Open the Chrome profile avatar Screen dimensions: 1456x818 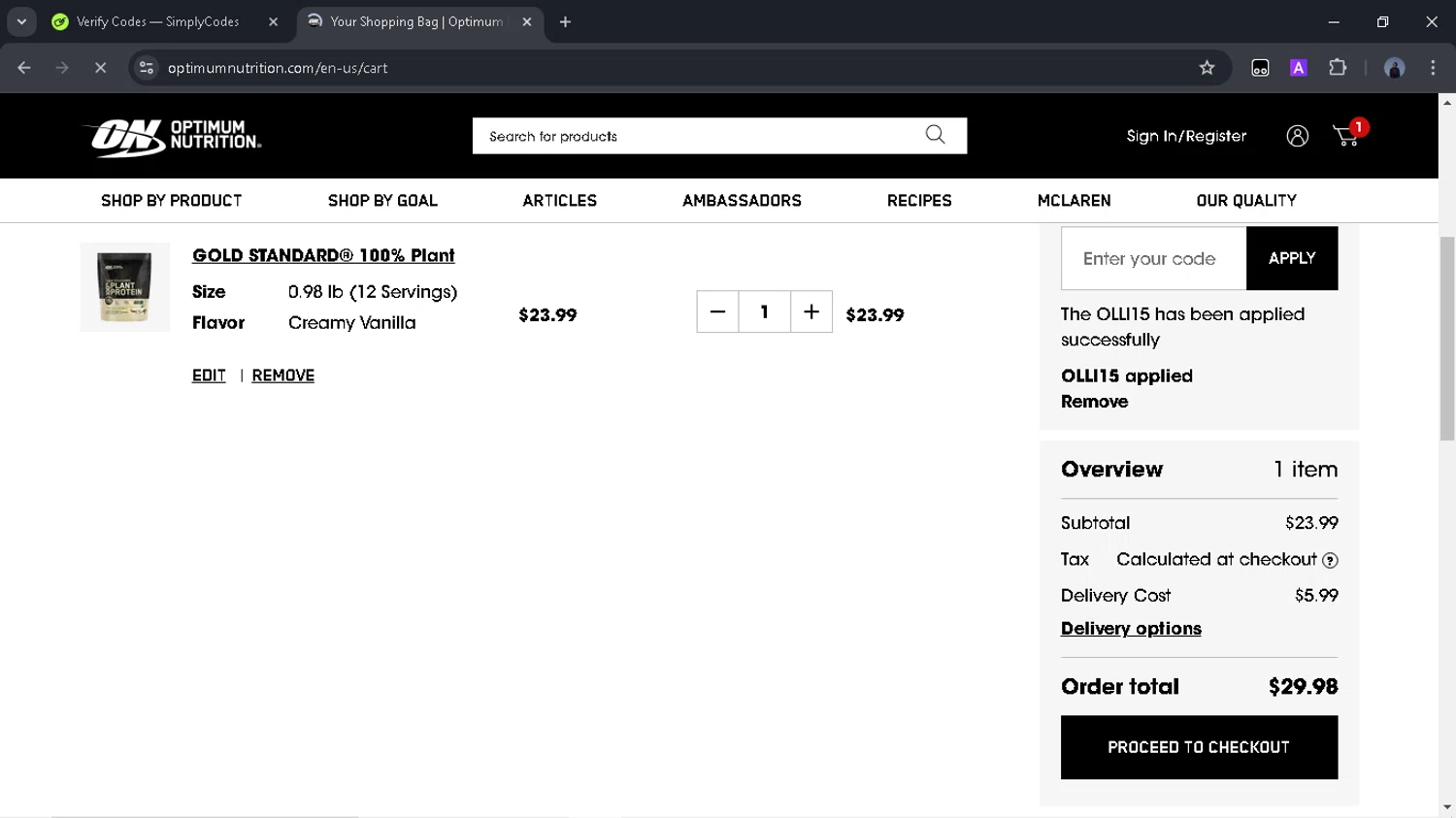(1394, 68)
